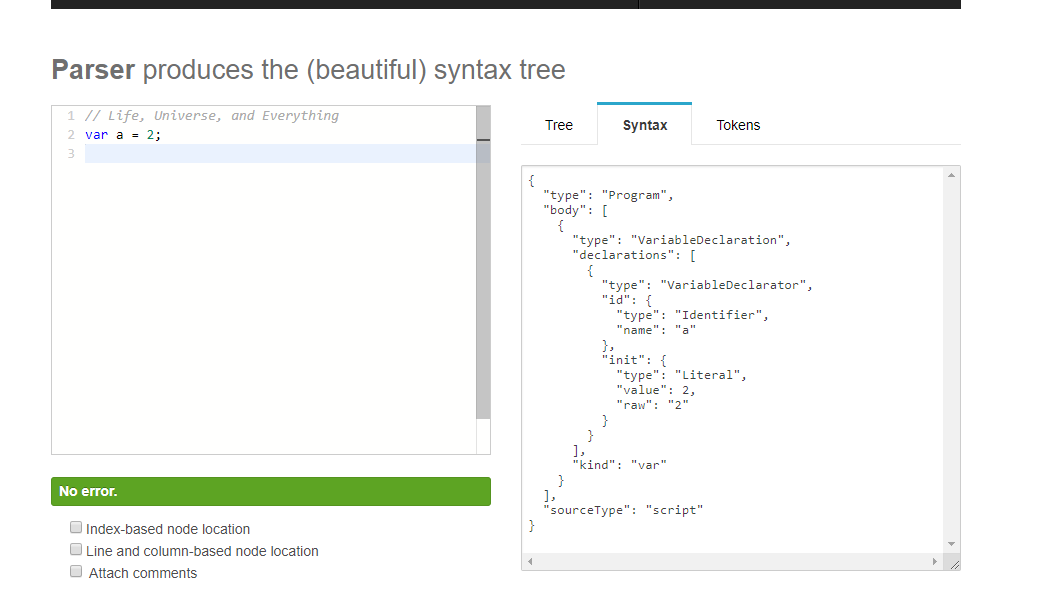Toggle Line and column-based node location

(x=76, y=549)
